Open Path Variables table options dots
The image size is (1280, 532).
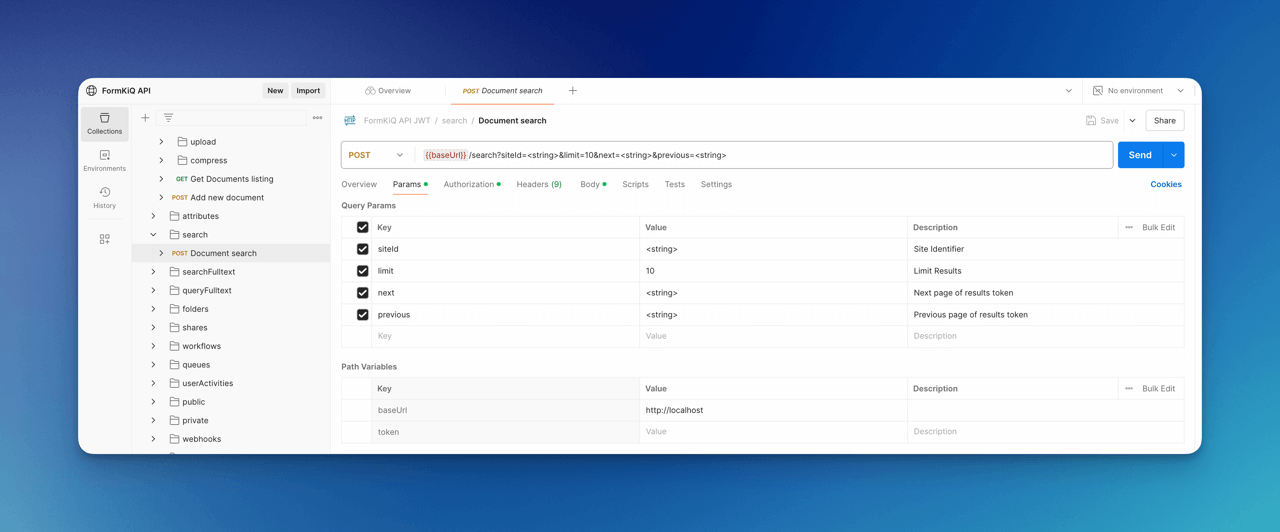tap(1129, 389)
